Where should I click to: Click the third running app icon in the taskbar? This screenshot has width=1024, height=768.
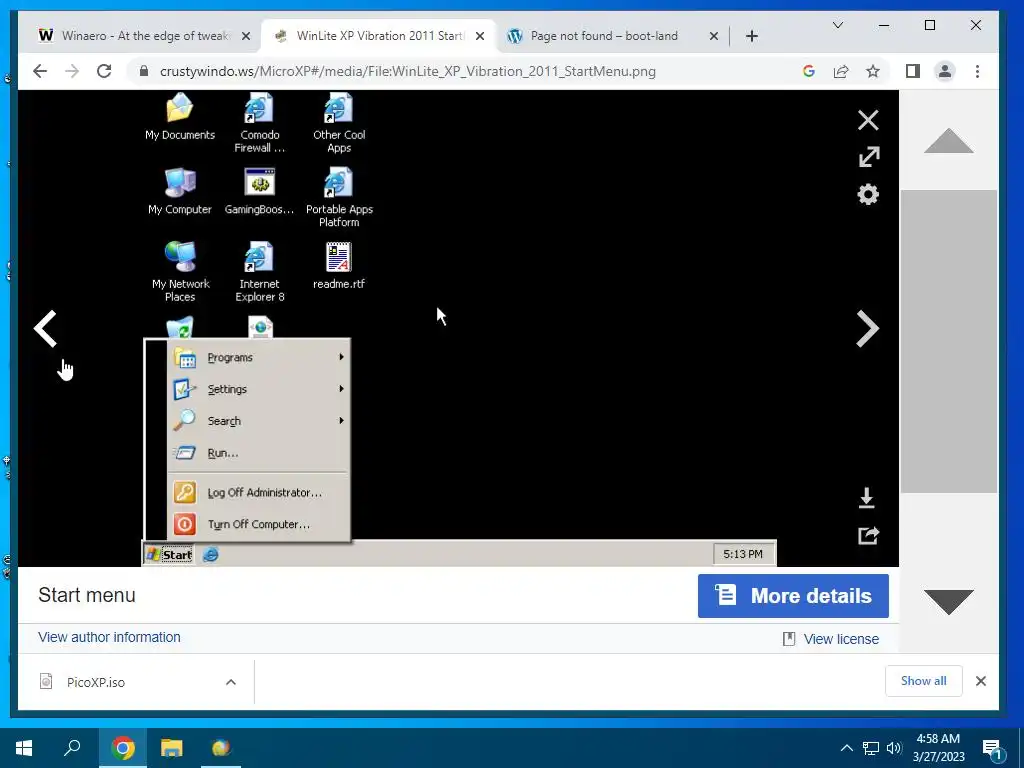[x=221, y=748]
